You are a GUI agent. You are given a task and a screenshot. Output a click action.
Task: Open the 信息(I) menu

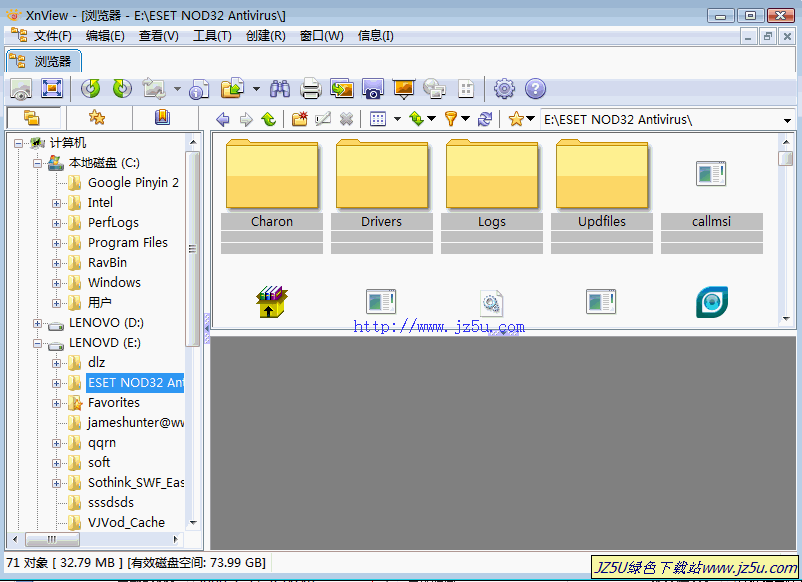pos(375,36)
